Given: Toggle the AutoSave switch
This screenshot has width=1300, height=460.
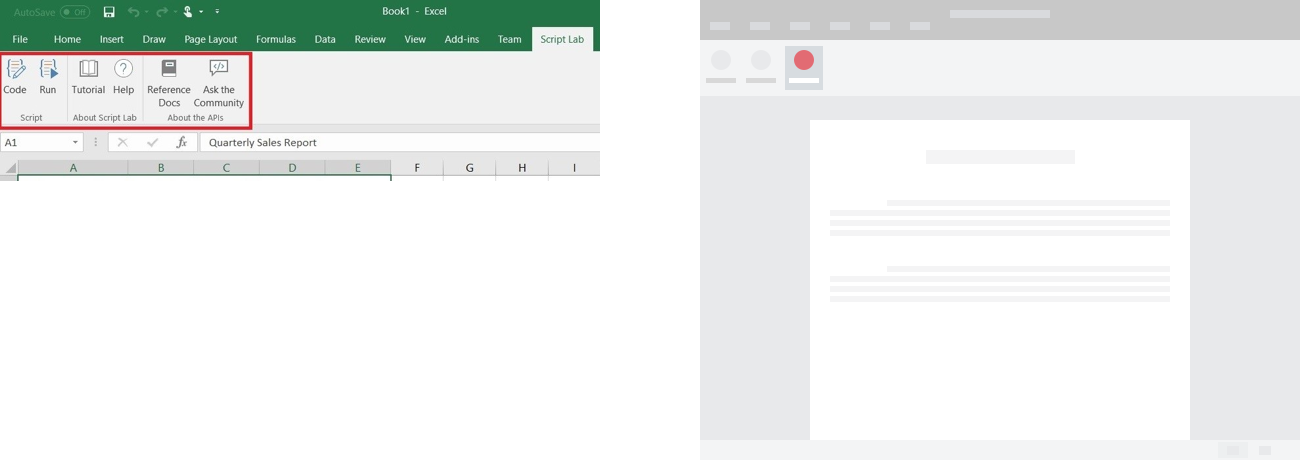Looking at the screenshot, I should (x=75, y=12).
